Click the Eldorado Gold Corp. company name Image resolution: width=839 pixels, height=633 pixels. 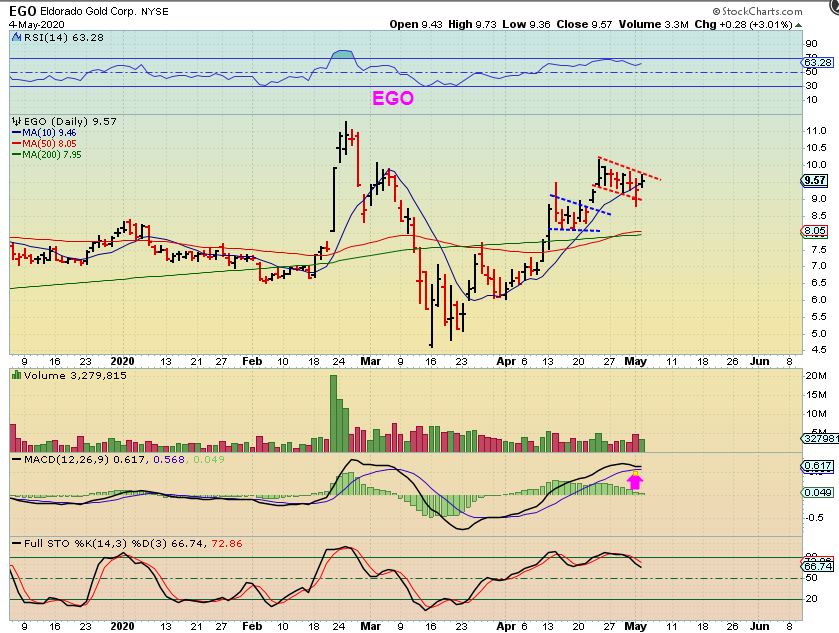[89, 11]
